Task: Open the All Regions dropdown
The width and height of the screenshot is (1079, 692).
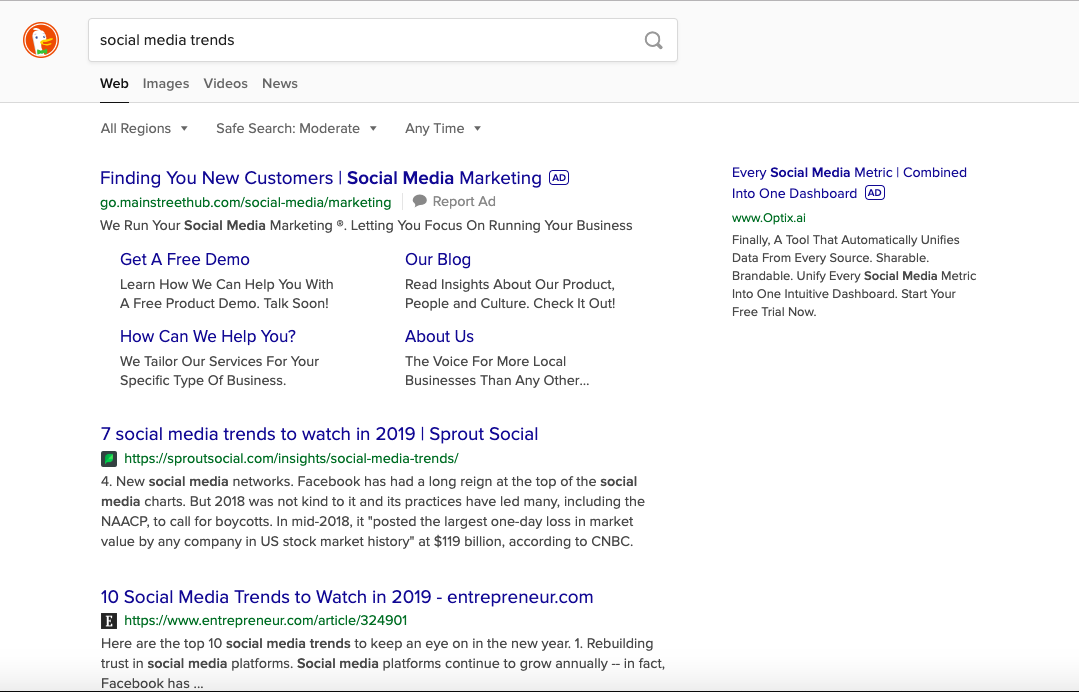Action: [144, 128]
